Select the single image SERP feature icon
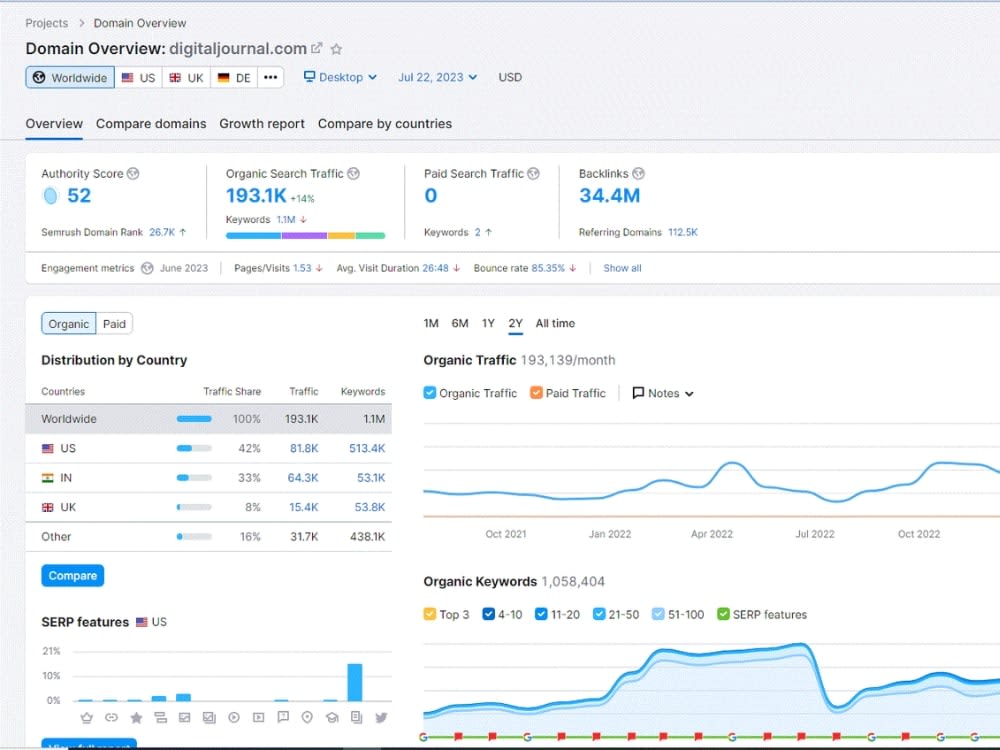Screen dimensions: 1000x750 [185, 717]
